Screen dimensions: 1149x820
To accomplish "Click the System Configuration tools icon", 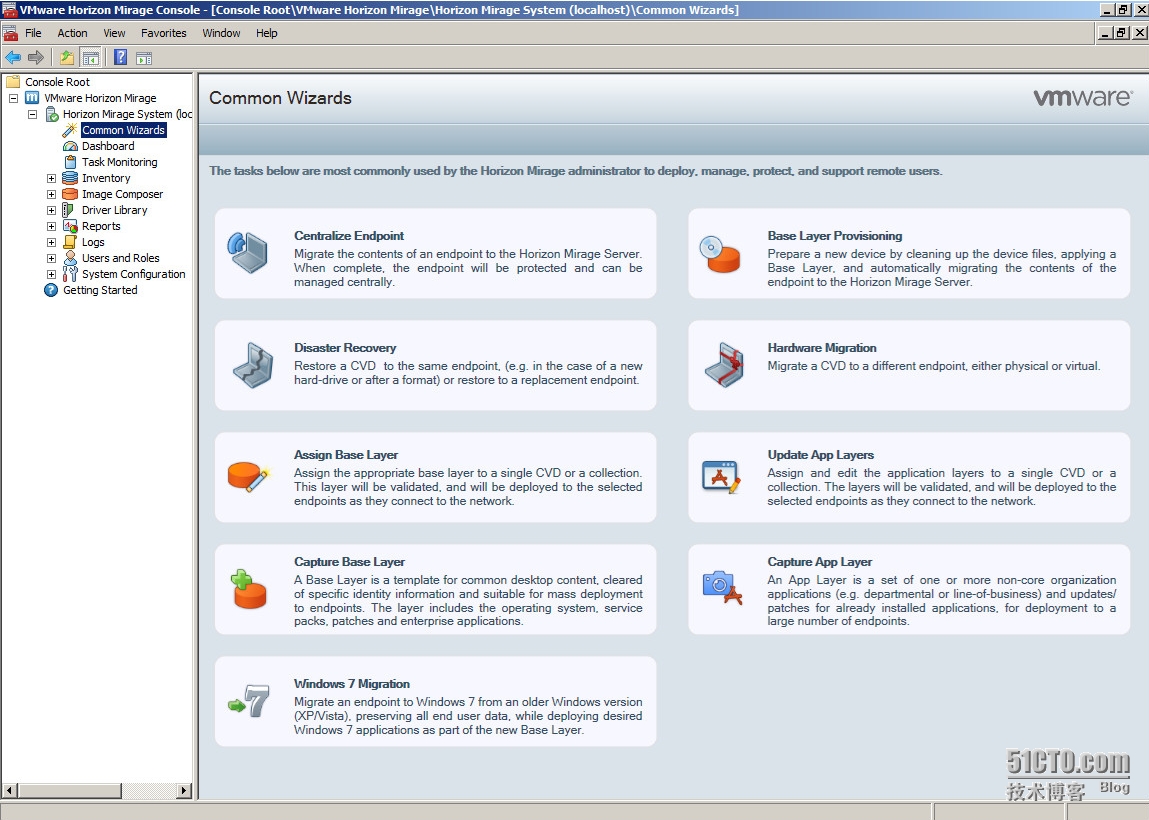I will pos(70,274).
